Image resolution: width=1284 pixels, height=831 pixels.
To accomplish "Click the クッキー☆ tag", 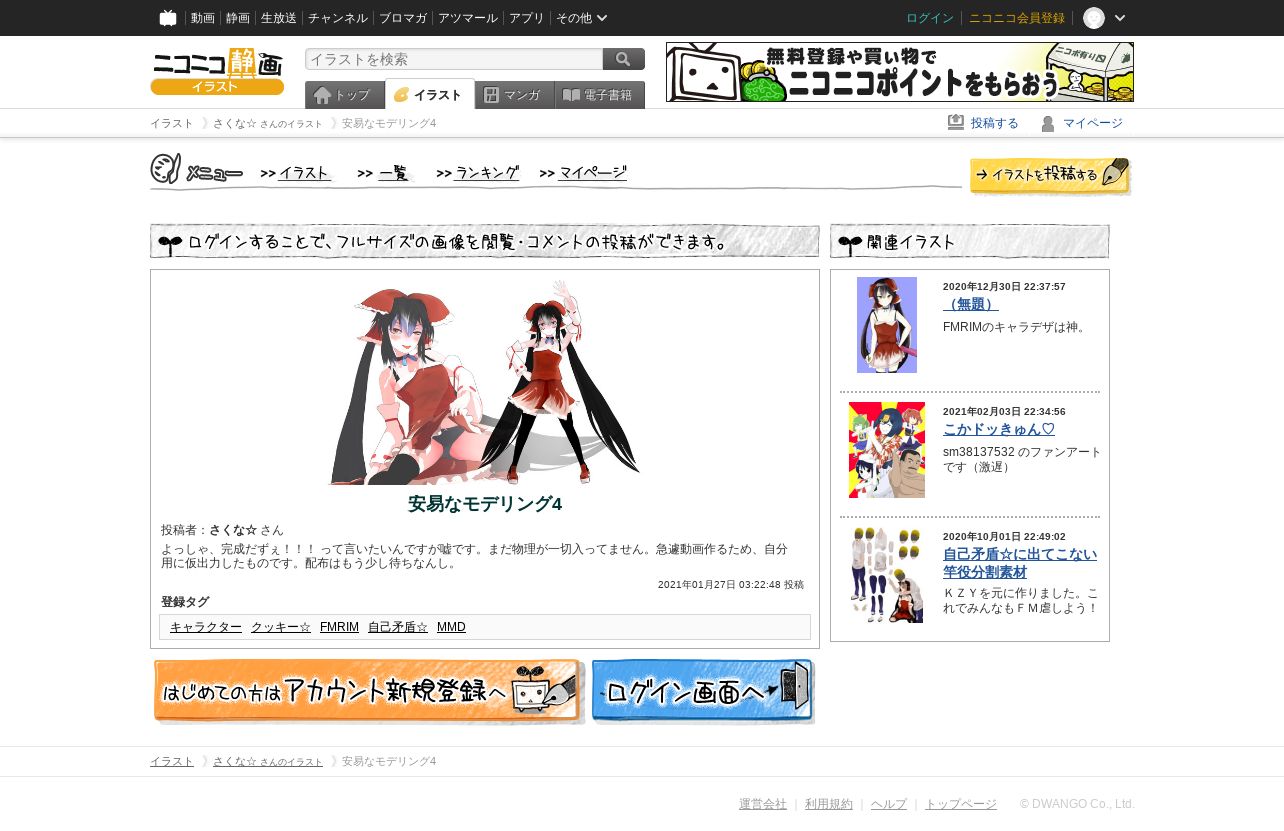I will tap(281, 627).
